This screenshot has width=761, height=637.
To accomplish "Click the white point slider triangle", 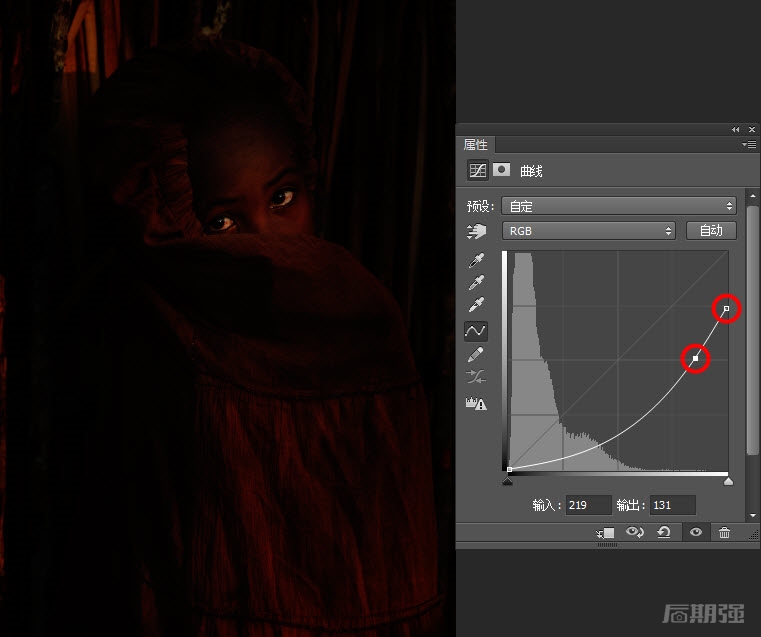I will point(728,481).
